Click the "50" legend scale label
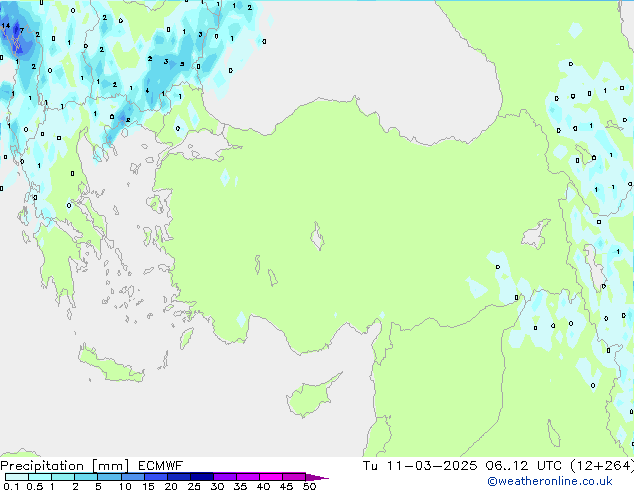The height and width of the screenshot is (490, 634). click(309, 486)
